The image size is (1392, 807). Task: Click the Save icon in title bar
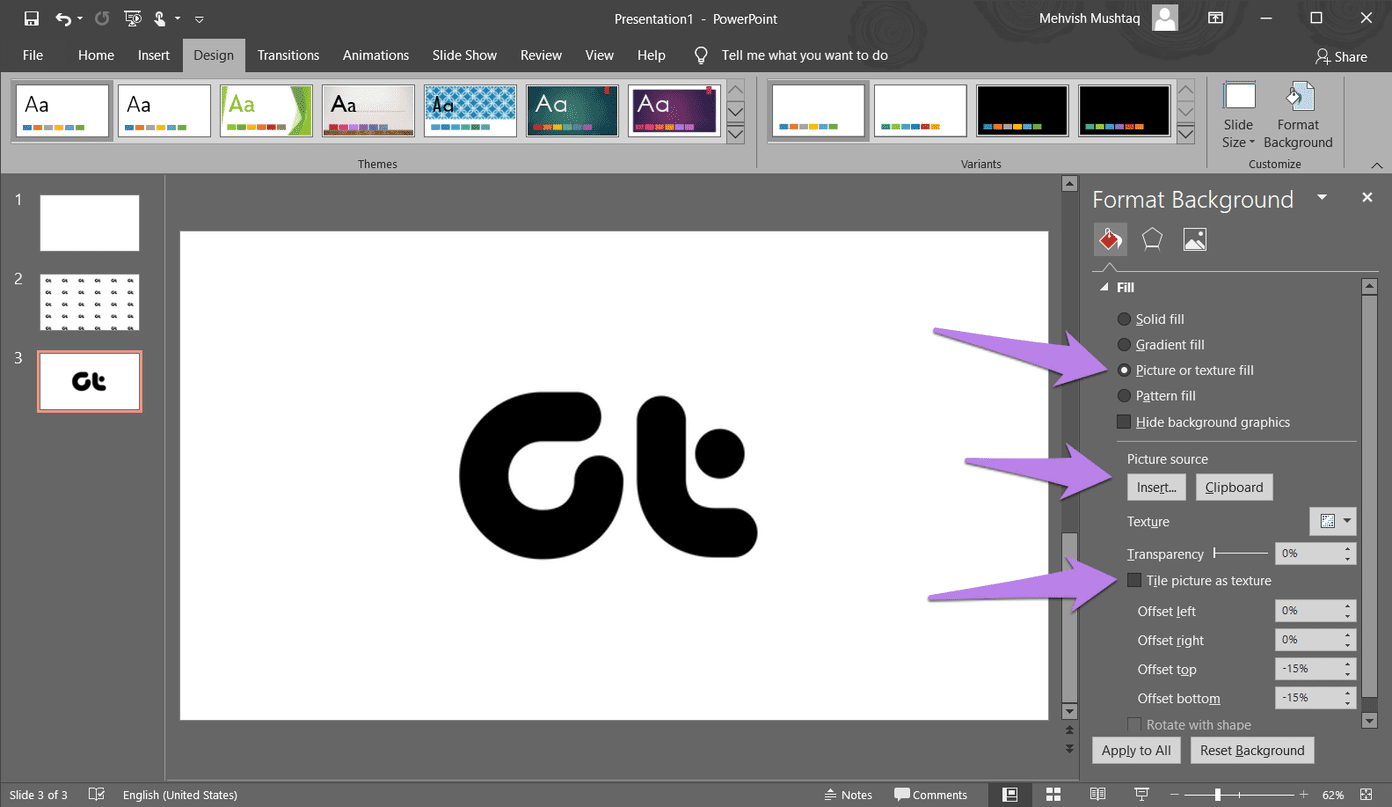click(31, 19)
